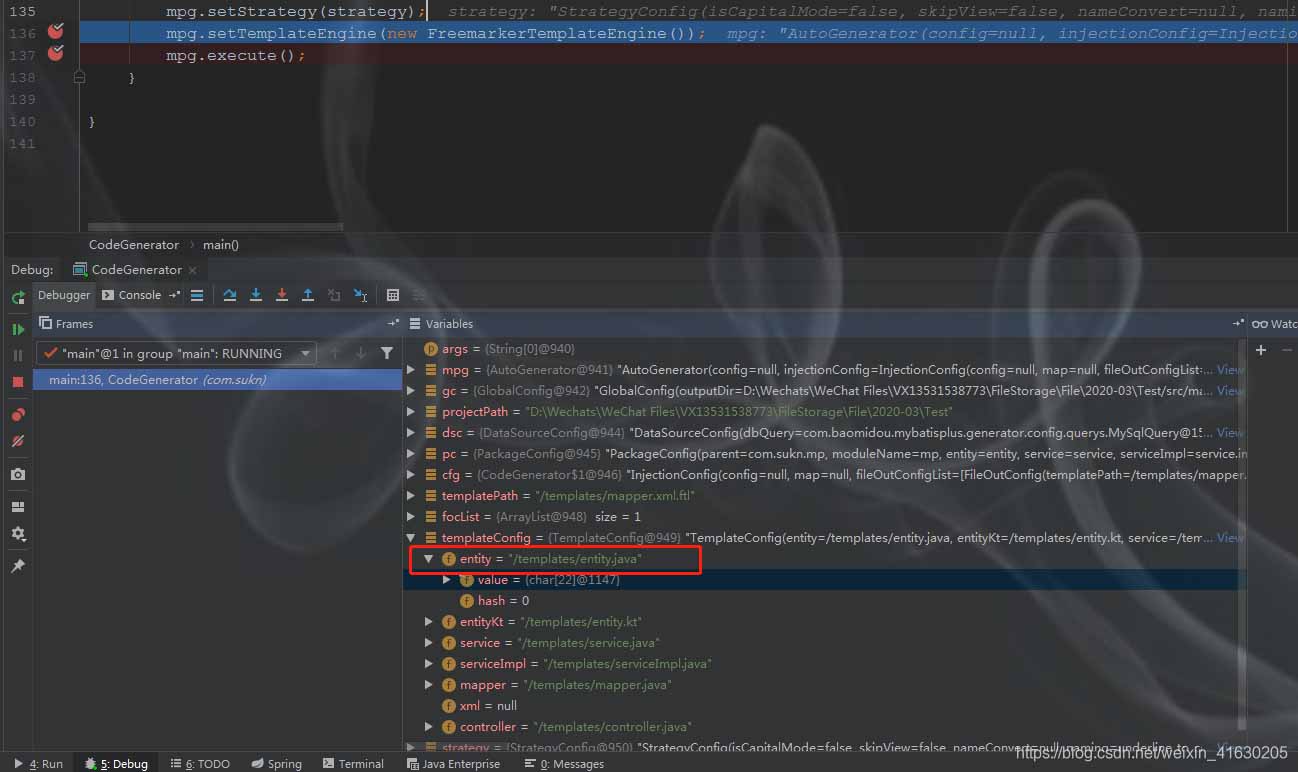
Task: Toggle breakpoint on line 136
Action: 56,32
